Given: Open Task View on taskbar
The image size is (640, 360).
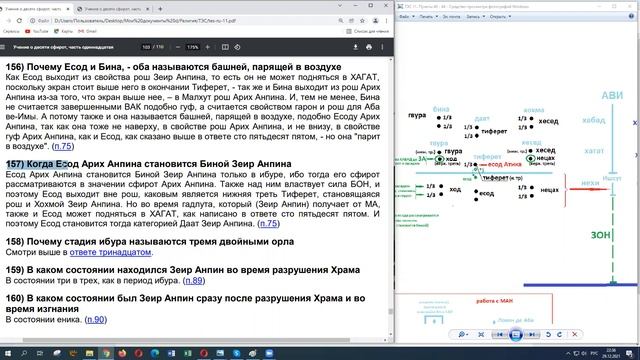Looking at the screenshot, I should (x=40, y=353).
